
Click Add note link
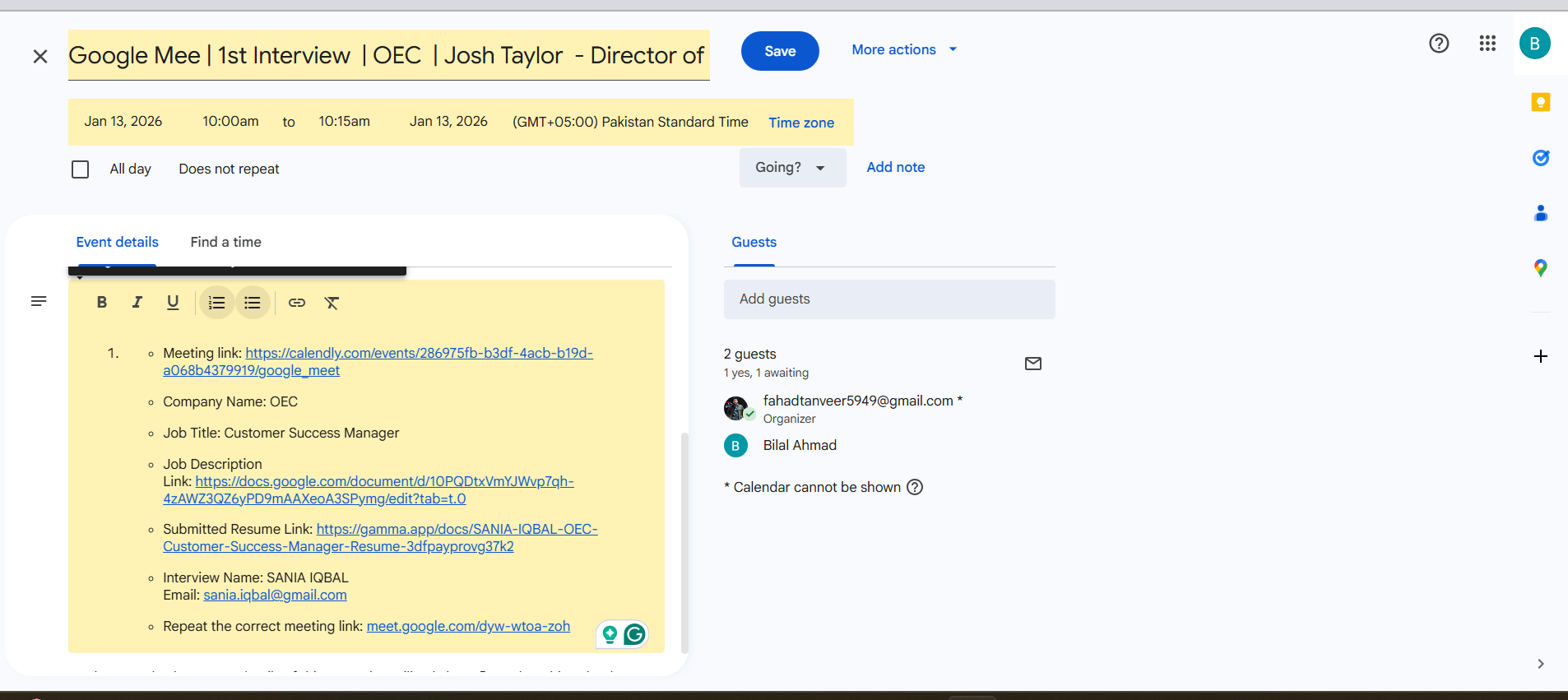click(x=896, y=167)
